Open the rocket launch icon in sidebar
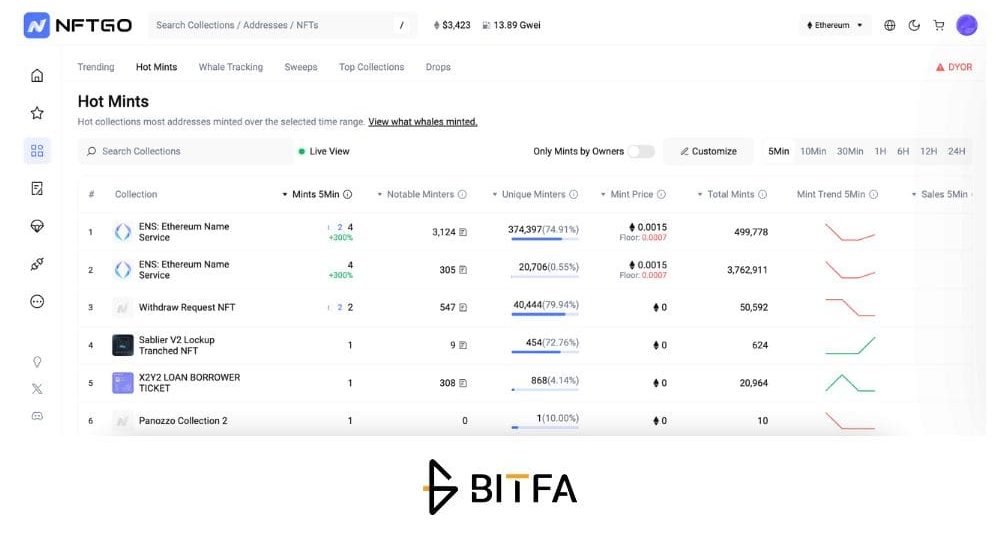This screenshot has height=547, width=1000. point(37,263)
